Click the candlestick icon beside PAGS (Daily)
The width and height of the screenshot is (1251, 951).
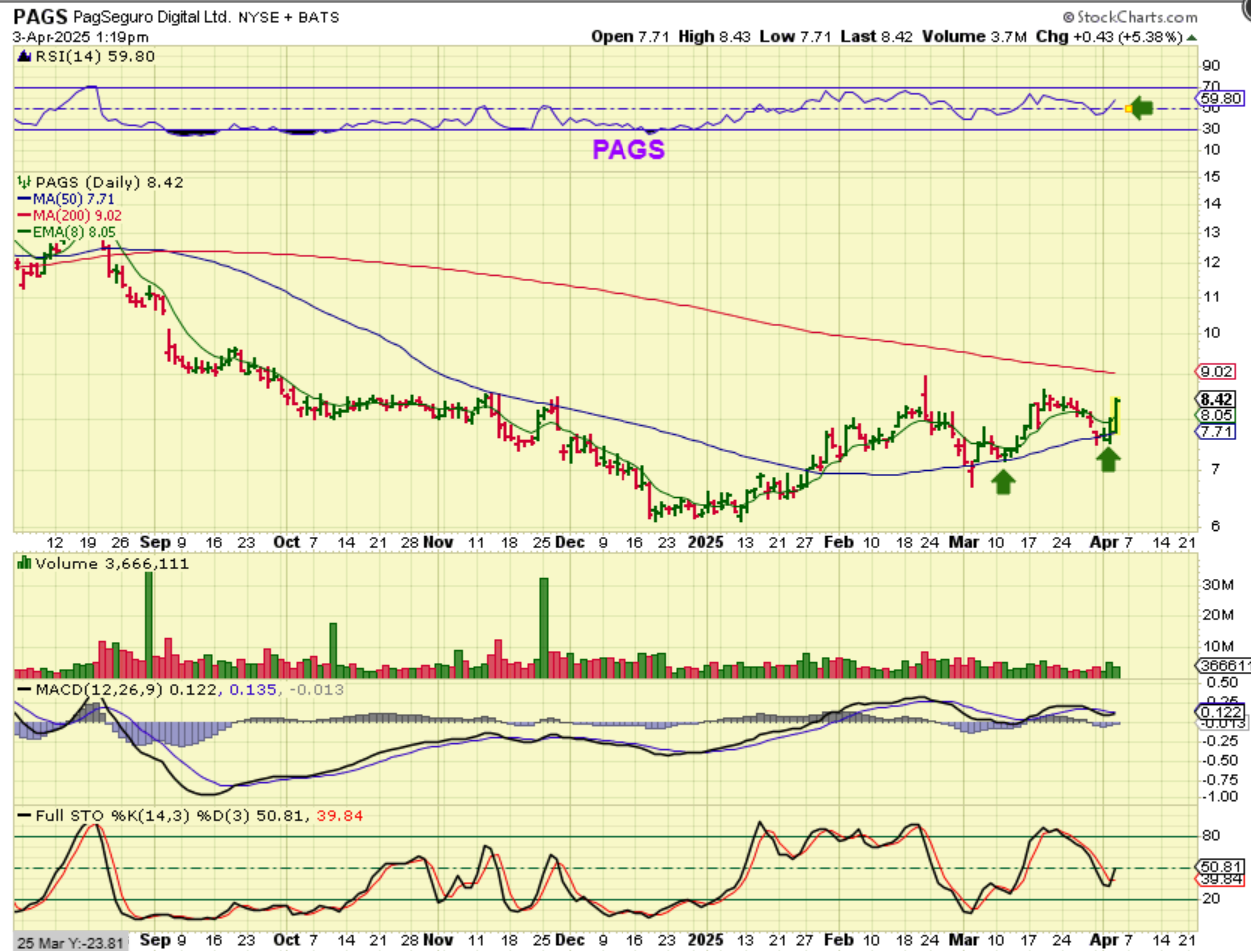pos(24,182)
